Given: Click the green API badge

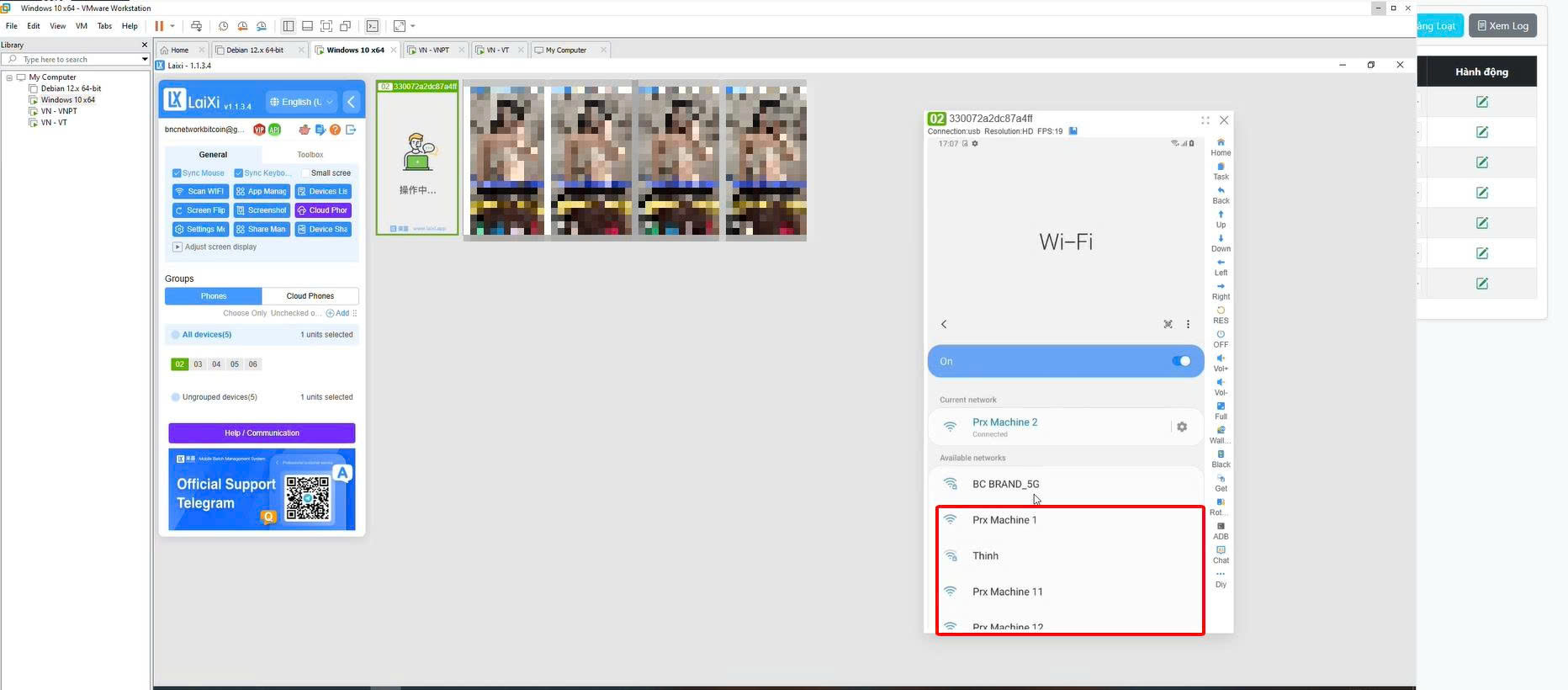Looking at the screenshot, I should coord(274,130).
